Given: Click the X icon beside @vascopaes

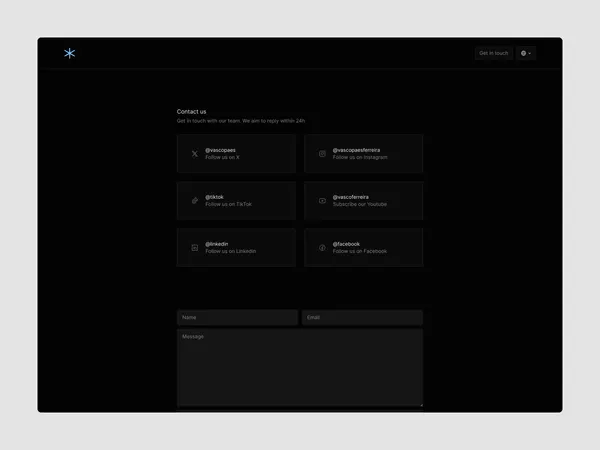Looking at the screenshot, I should click(x=195, y=154).
